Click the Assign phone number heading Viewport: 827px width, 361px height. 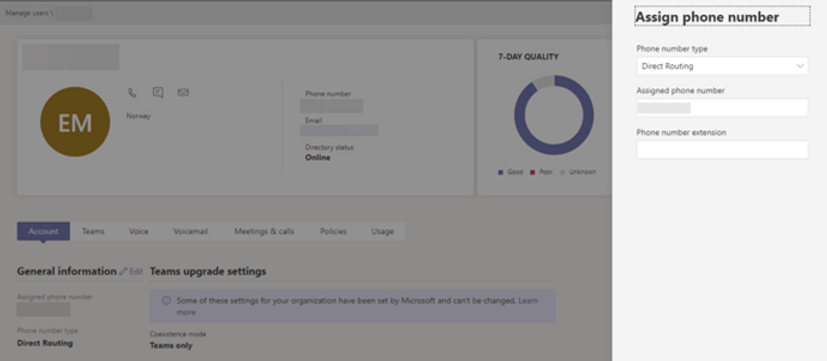[x=707, y=17]
